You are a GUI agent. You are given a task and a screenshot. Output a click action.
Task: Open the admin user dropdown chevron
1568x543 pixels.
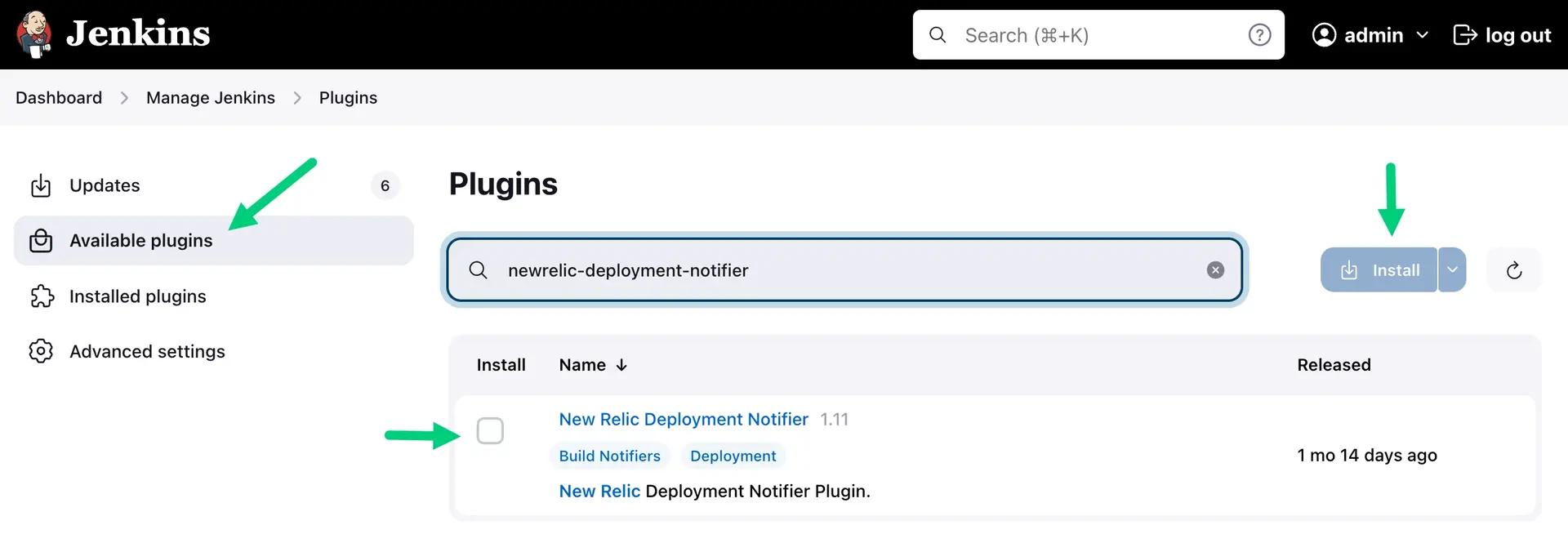(x=1423, y=35)
